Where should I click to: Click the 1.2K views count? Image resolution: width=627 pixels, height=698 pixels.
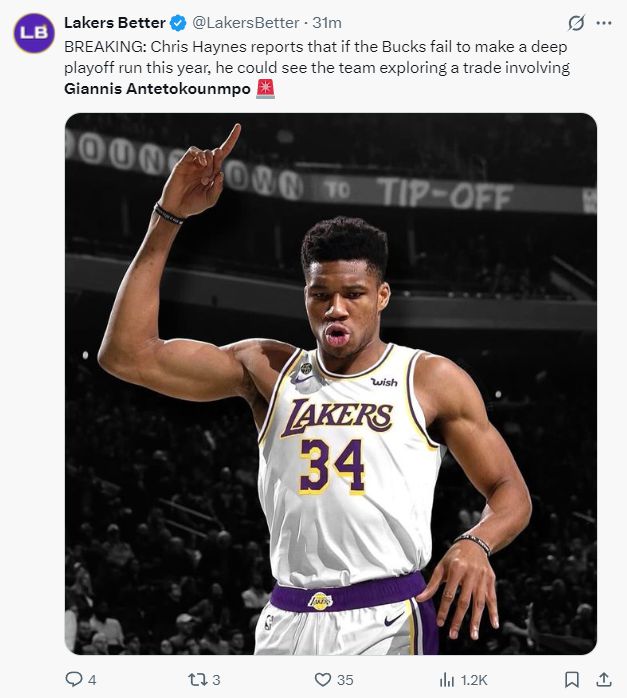pyautogui.click(x=474, y=680)
